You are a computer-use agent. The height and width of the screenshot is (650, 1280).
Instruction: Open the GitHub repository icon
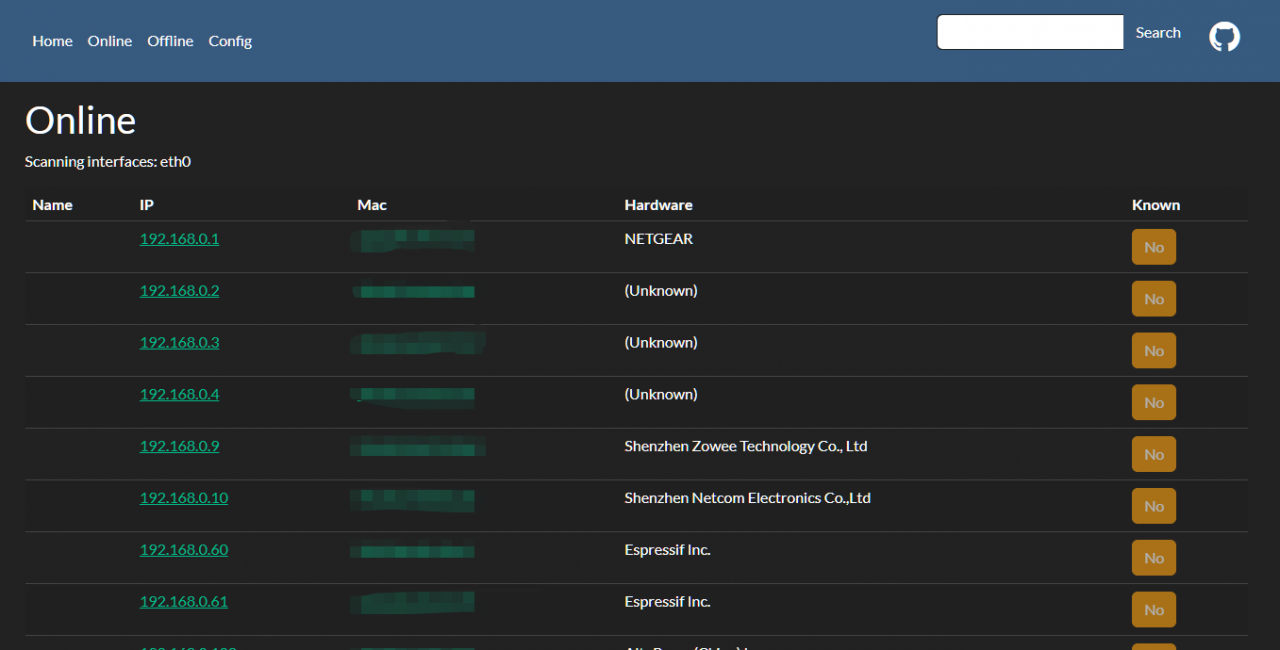point(1224,37)
